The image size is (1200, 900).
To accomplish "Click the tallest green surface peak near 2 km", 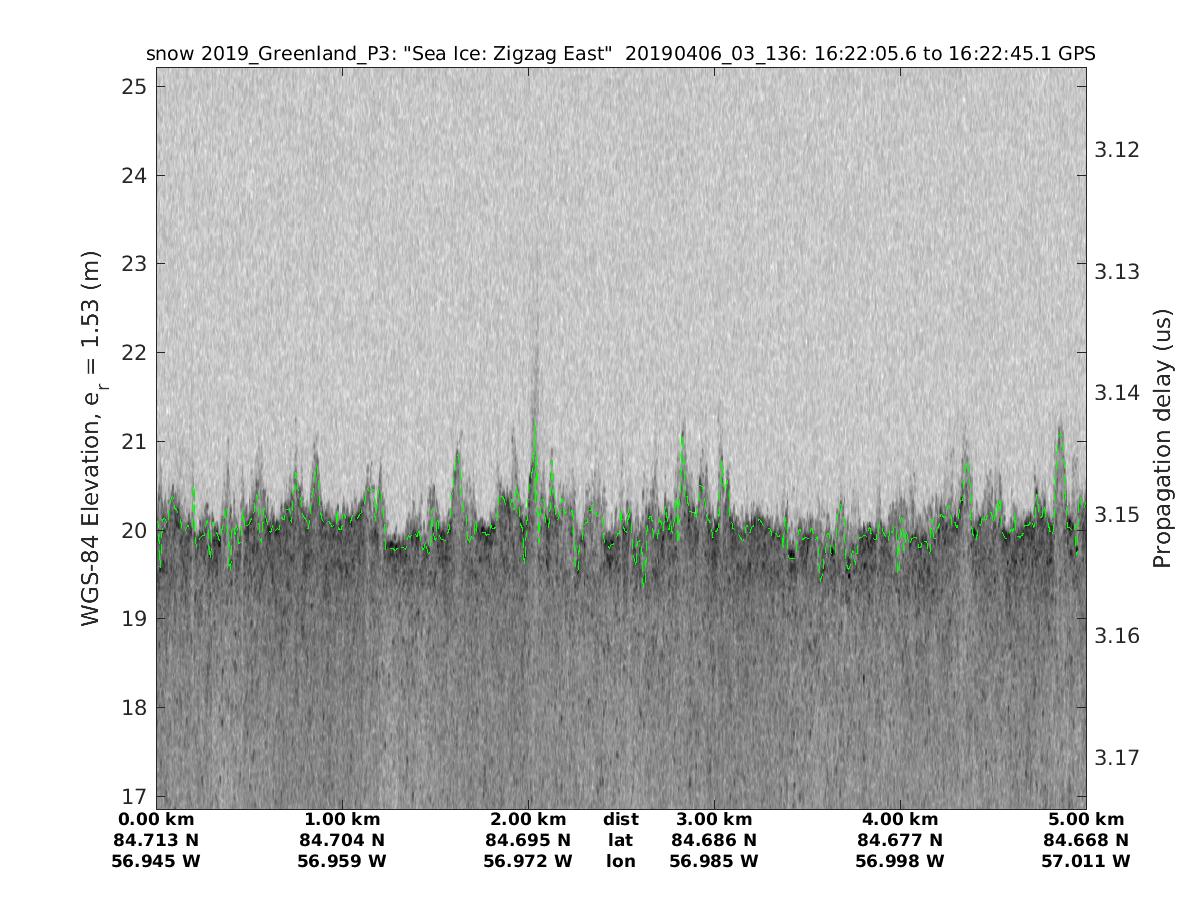I will tap(535, 424).
